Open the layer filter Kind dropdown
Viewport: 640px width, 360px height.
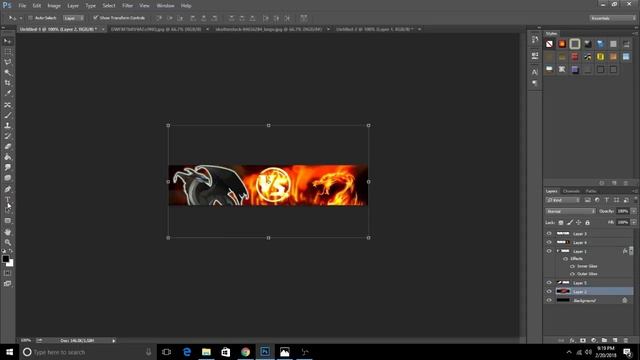[563, 200]
